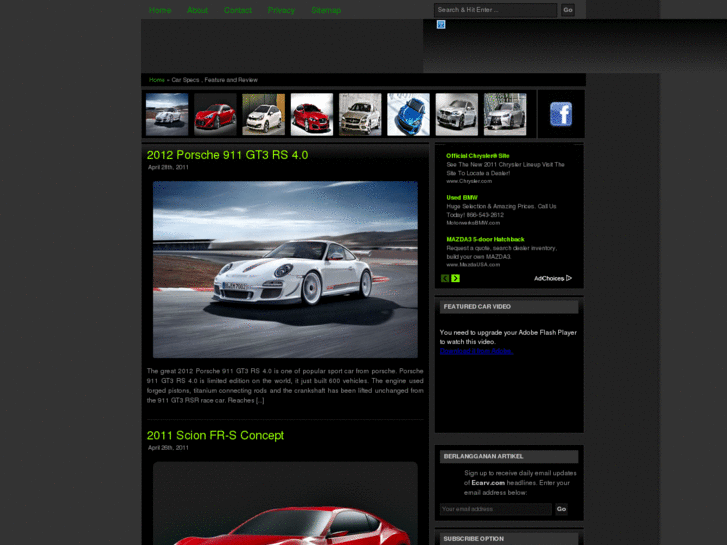Select the beige Mercedes thumbnail
The height and width of the screenshot is (545, 727).
(360, 114)
